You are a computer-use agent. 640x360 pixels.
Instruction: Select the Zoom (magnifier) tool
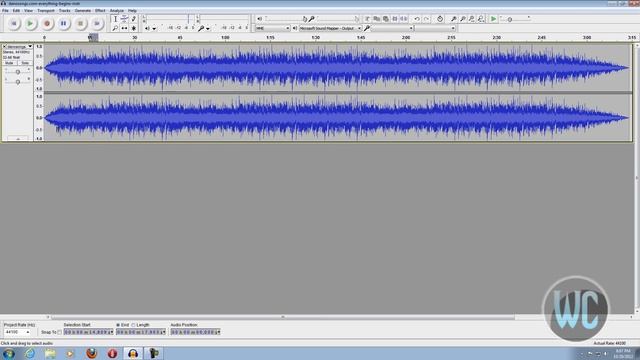(115, 28)
